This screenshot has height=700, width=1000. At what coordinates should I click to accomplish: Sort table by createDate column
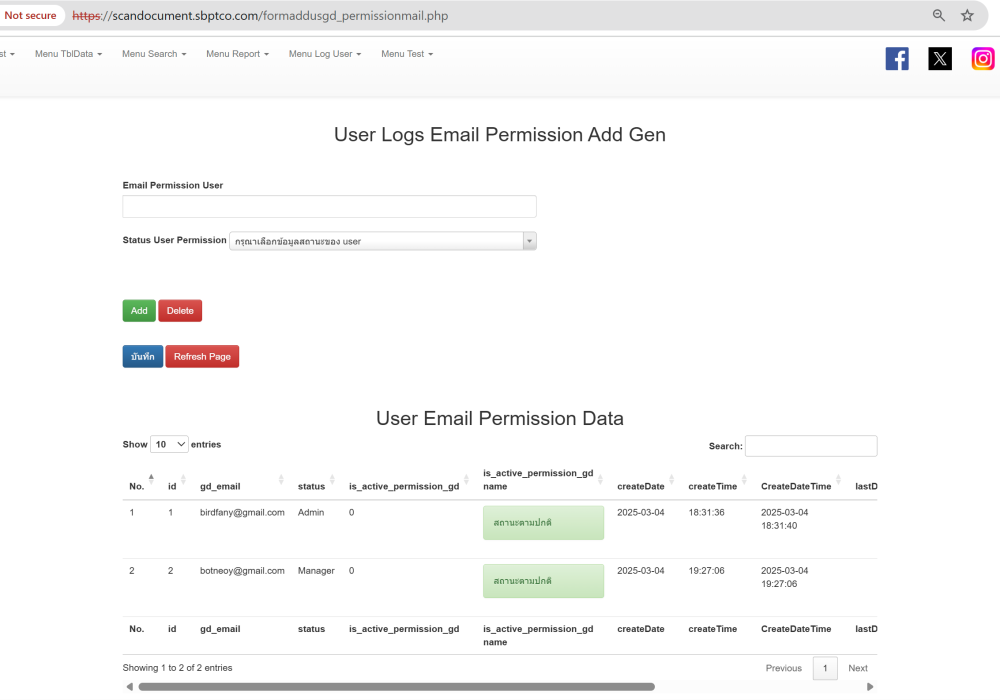641,486
